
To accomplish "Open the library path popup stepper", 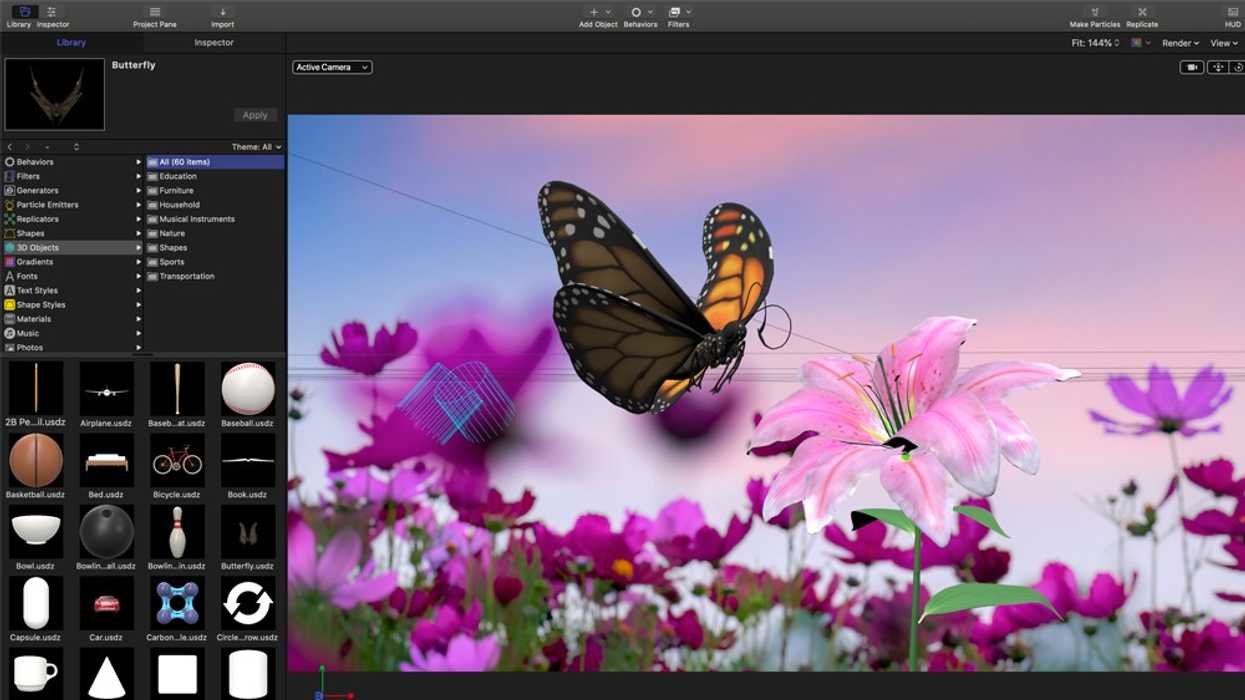I will [x=76, y=147].
